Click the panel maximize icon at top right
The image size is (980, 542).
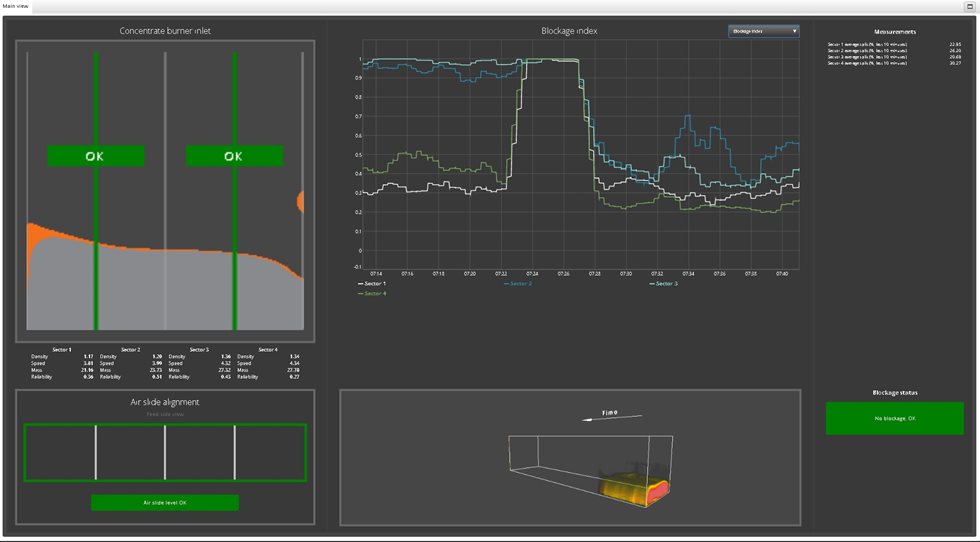(x=969, y=6)
